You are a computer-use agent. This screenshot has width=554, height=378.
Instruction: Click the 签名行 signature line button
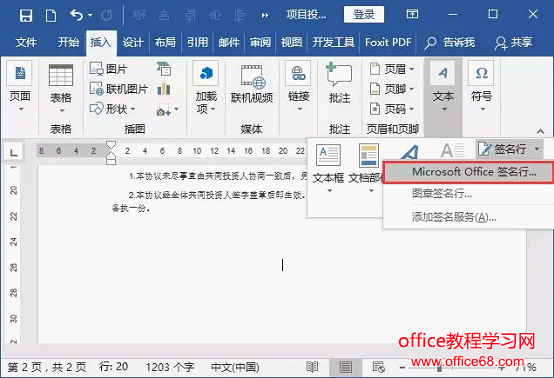click(502, 149)
